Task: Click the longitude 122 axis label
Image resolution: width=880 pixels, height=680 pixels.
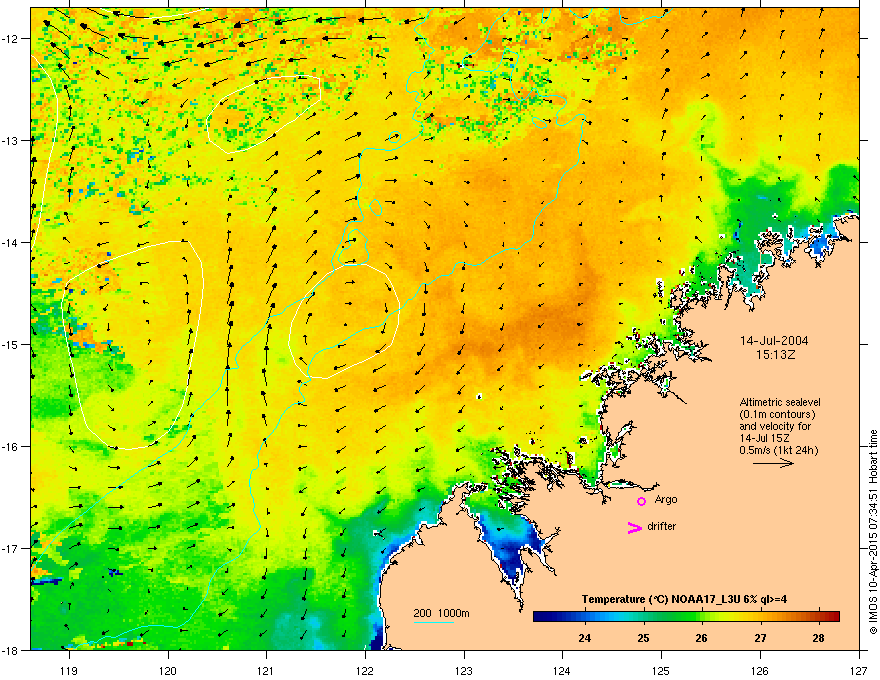Action: [x=365, y=670]
